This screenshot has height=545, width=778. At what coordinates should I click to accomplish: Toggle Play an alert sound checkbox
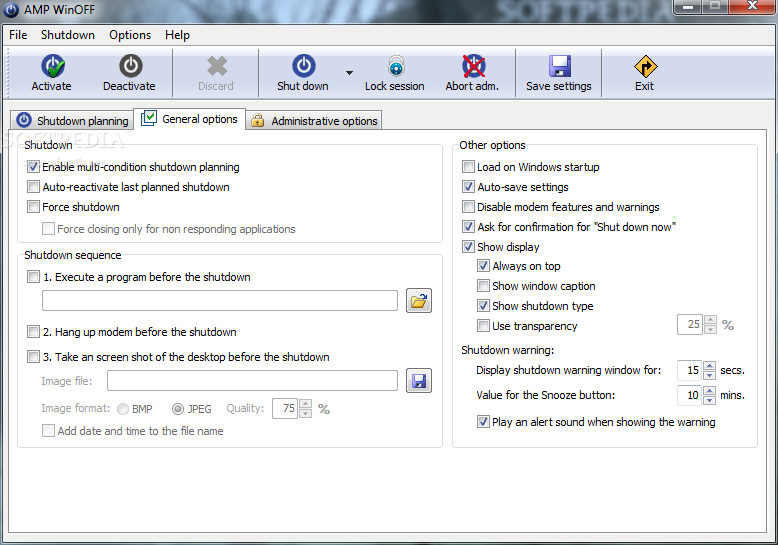[483, 422]
